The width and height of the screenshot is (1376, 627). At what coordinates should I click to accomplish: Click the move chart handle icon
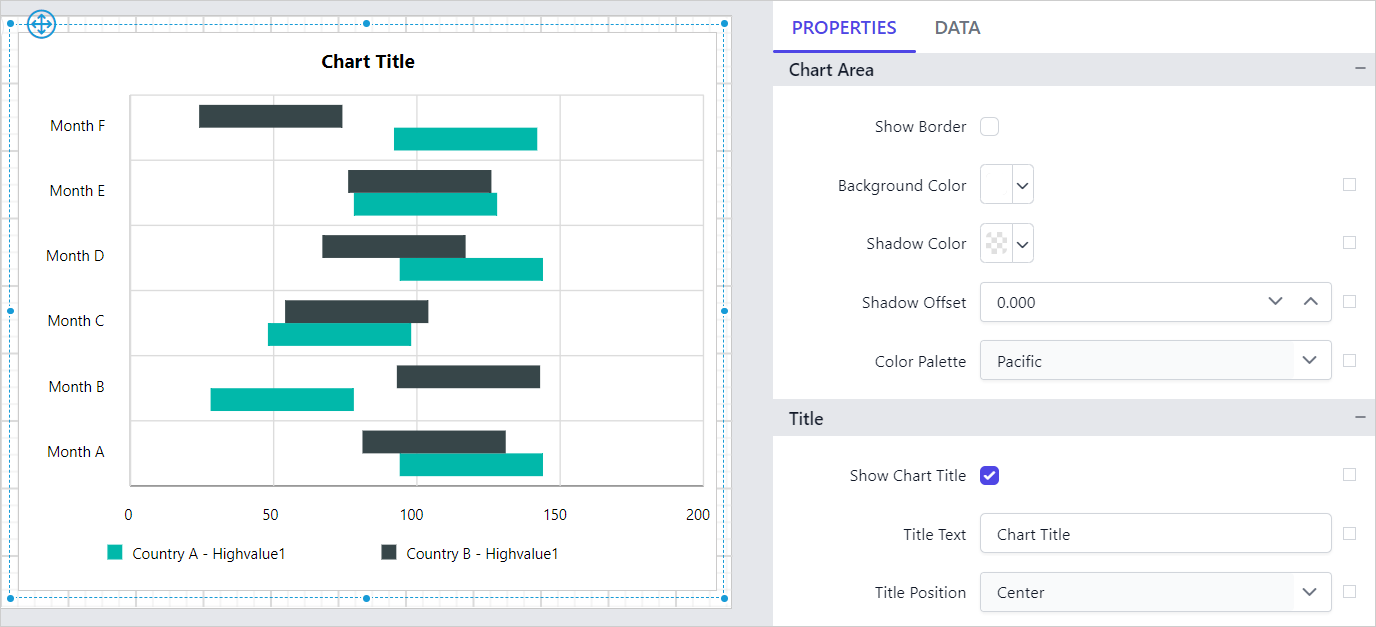click(x=41, y=24)
